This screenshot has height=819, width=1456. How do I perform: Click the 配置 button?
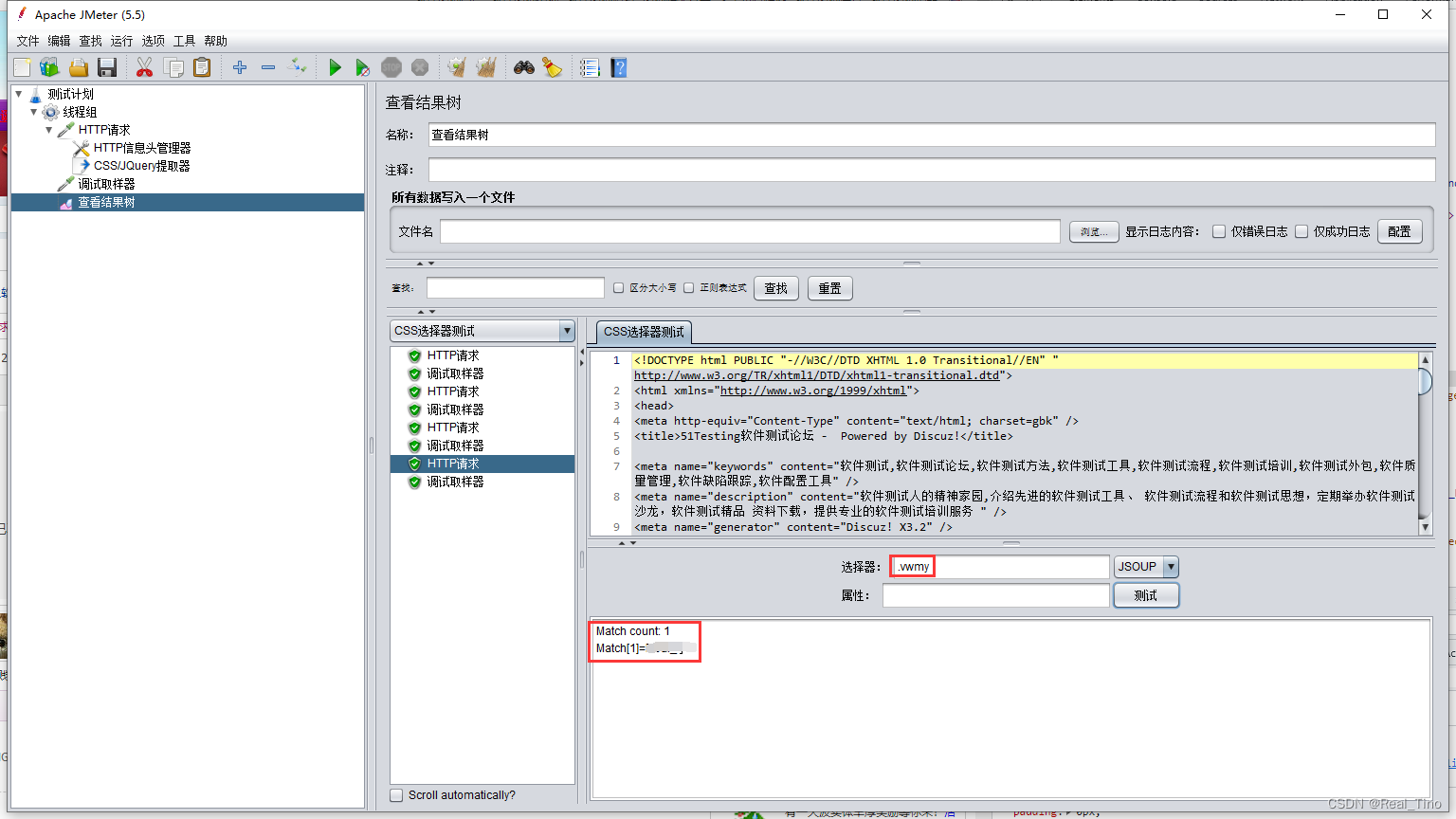[1399, 231]
